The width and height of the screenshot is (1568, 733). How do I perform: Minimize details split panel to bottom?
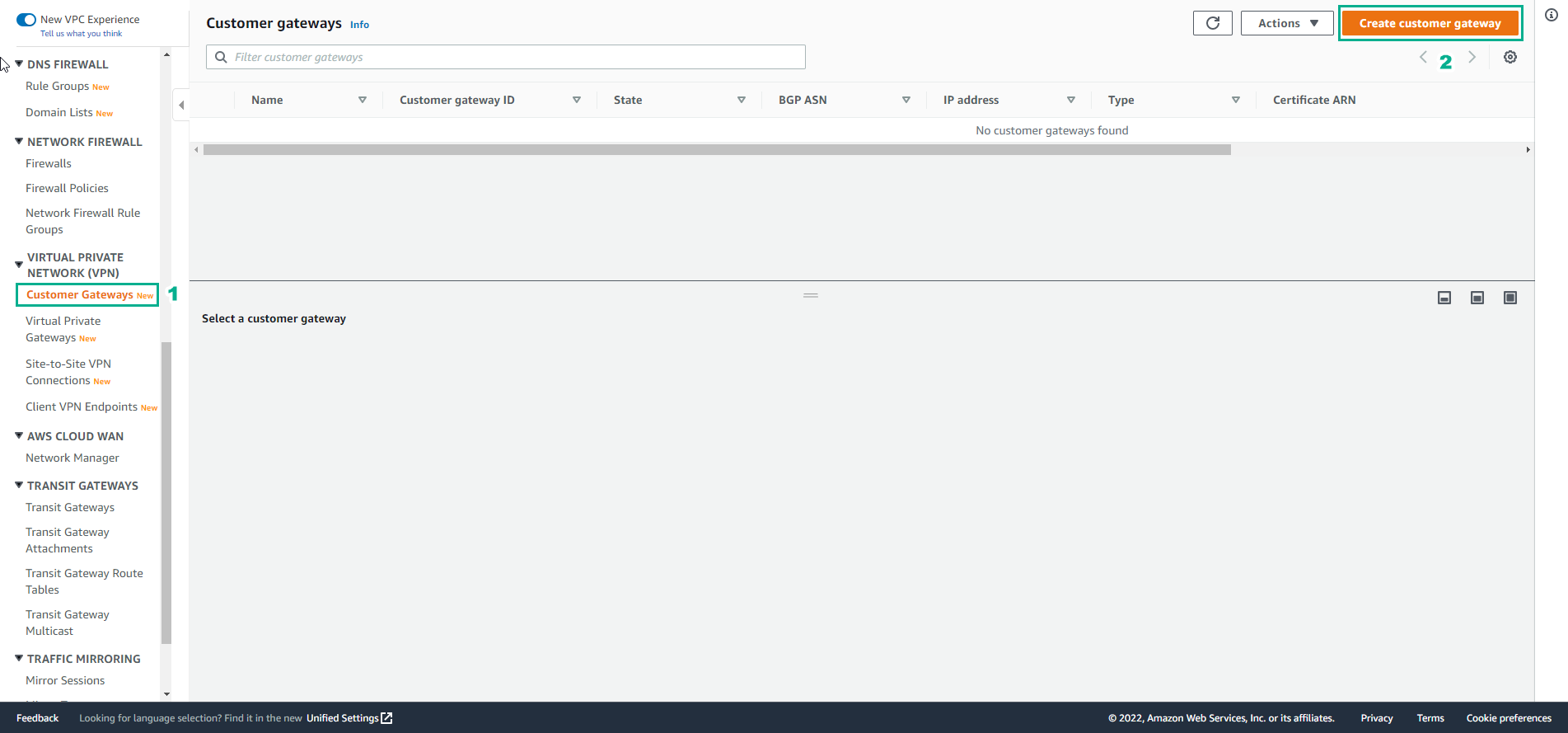1444,298
